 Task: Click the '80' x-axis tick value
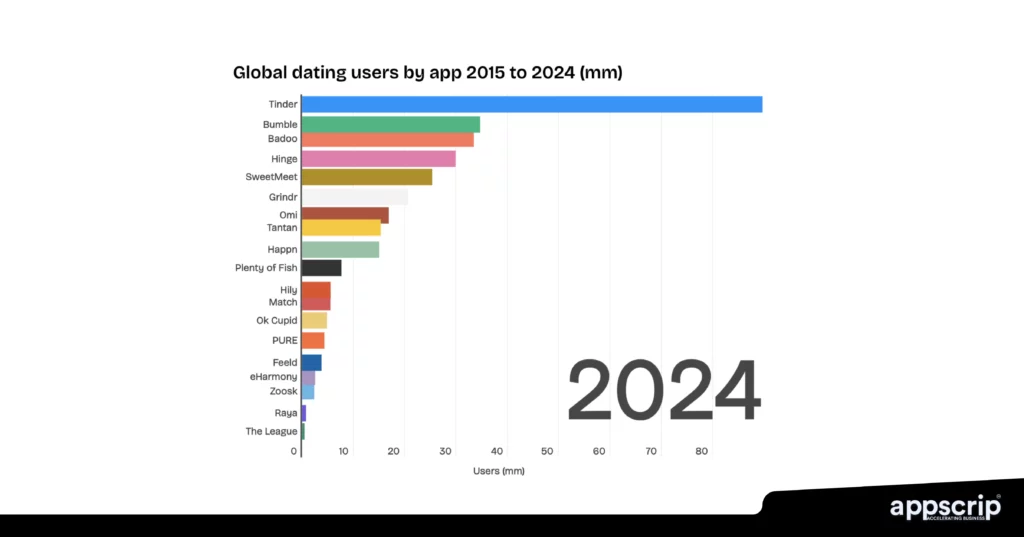point(701,451)
